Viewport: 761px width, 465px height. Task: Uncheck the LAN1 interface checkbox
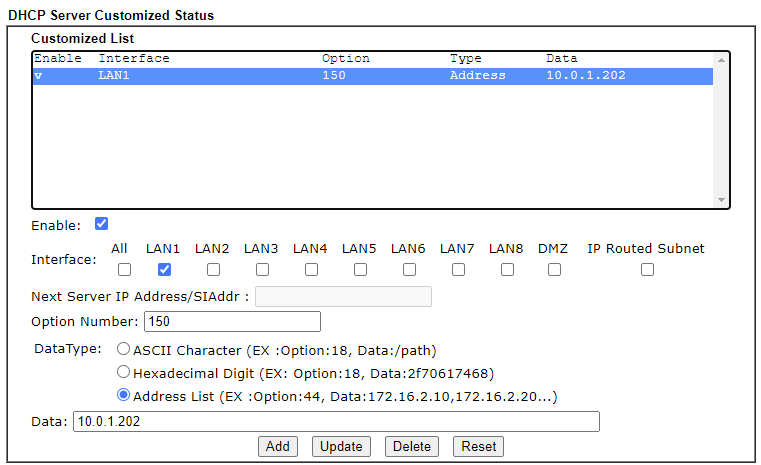(x=164, y=269)
